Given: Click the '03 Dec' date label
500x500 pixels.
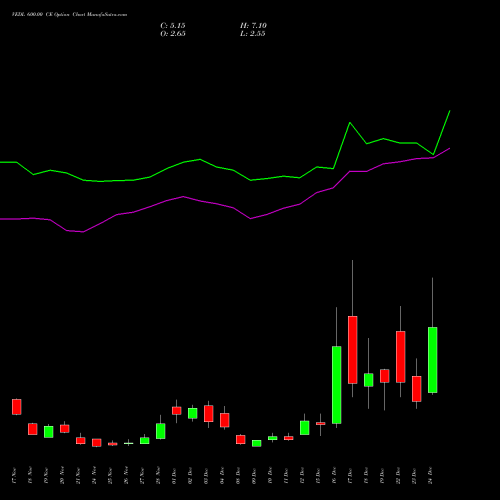Looking at the screenshot, I should coord(206,476).
